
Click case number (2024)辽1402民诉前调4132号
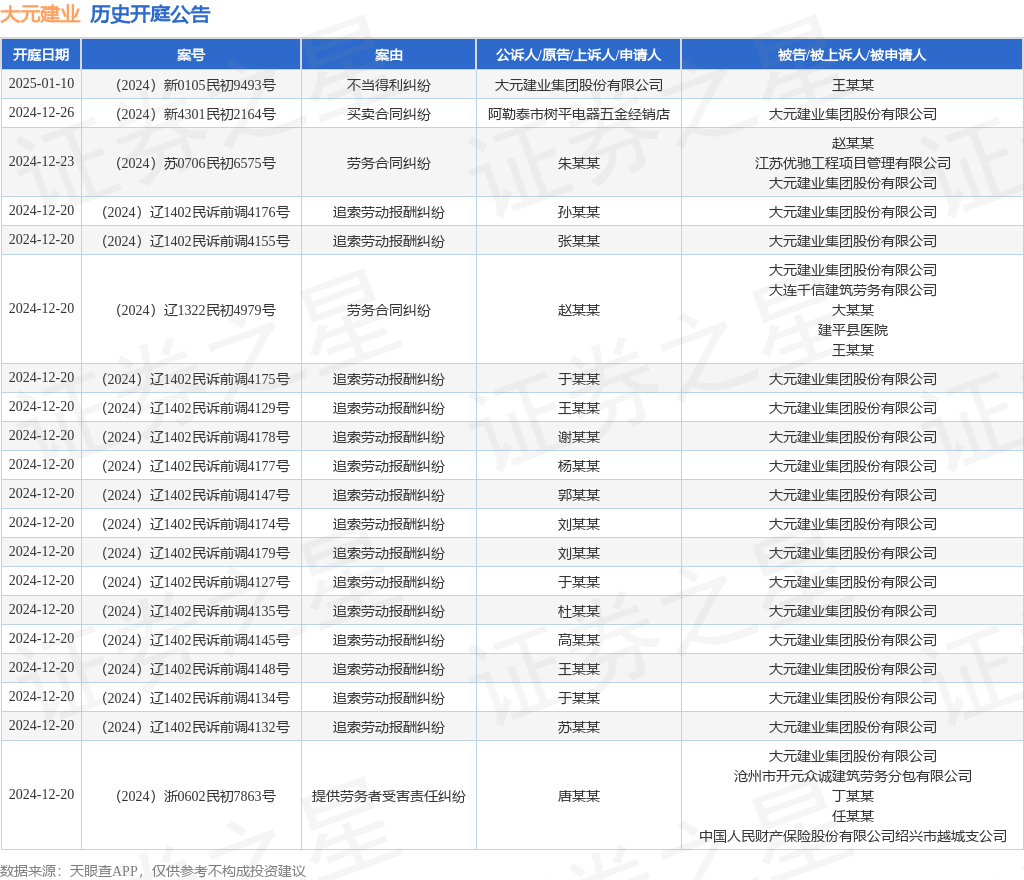[195, 727]
